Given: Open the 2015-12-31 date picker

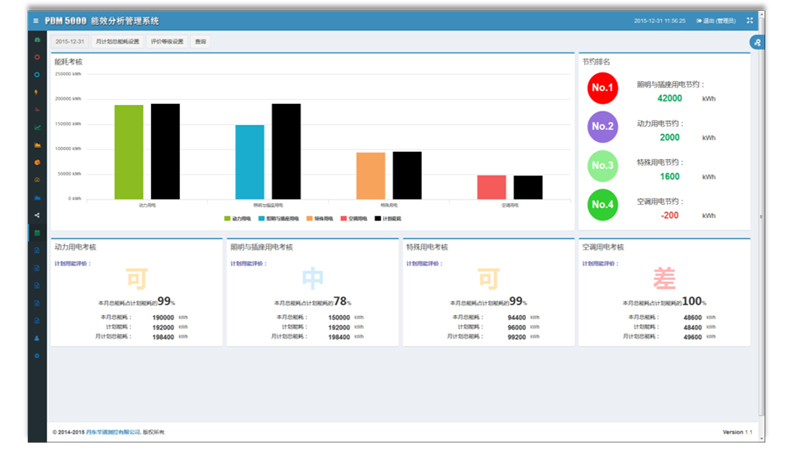Looking at the screenshot, I should (x=69, y=42).
